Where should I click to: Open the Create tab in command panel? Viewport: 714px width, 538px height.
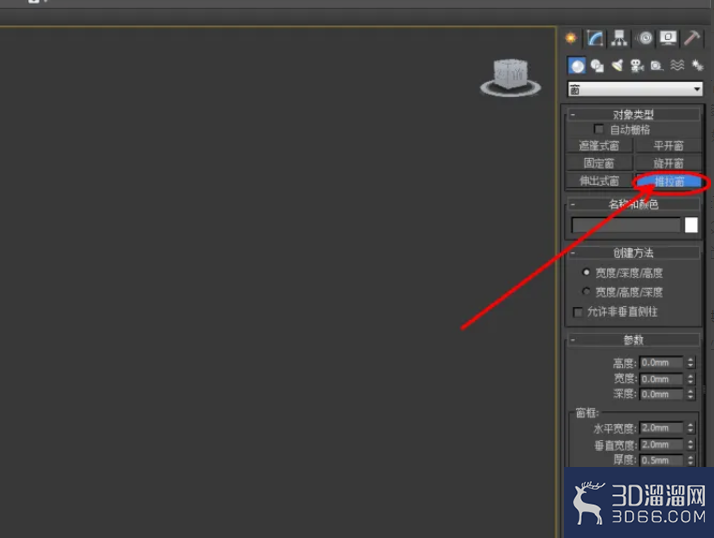click(x=571, y=38)
